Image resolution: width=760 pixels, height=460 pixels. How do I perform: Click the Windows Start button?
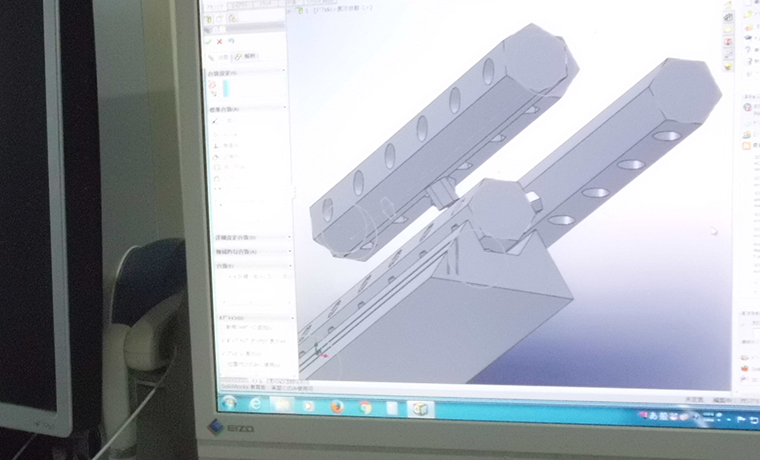228,403
